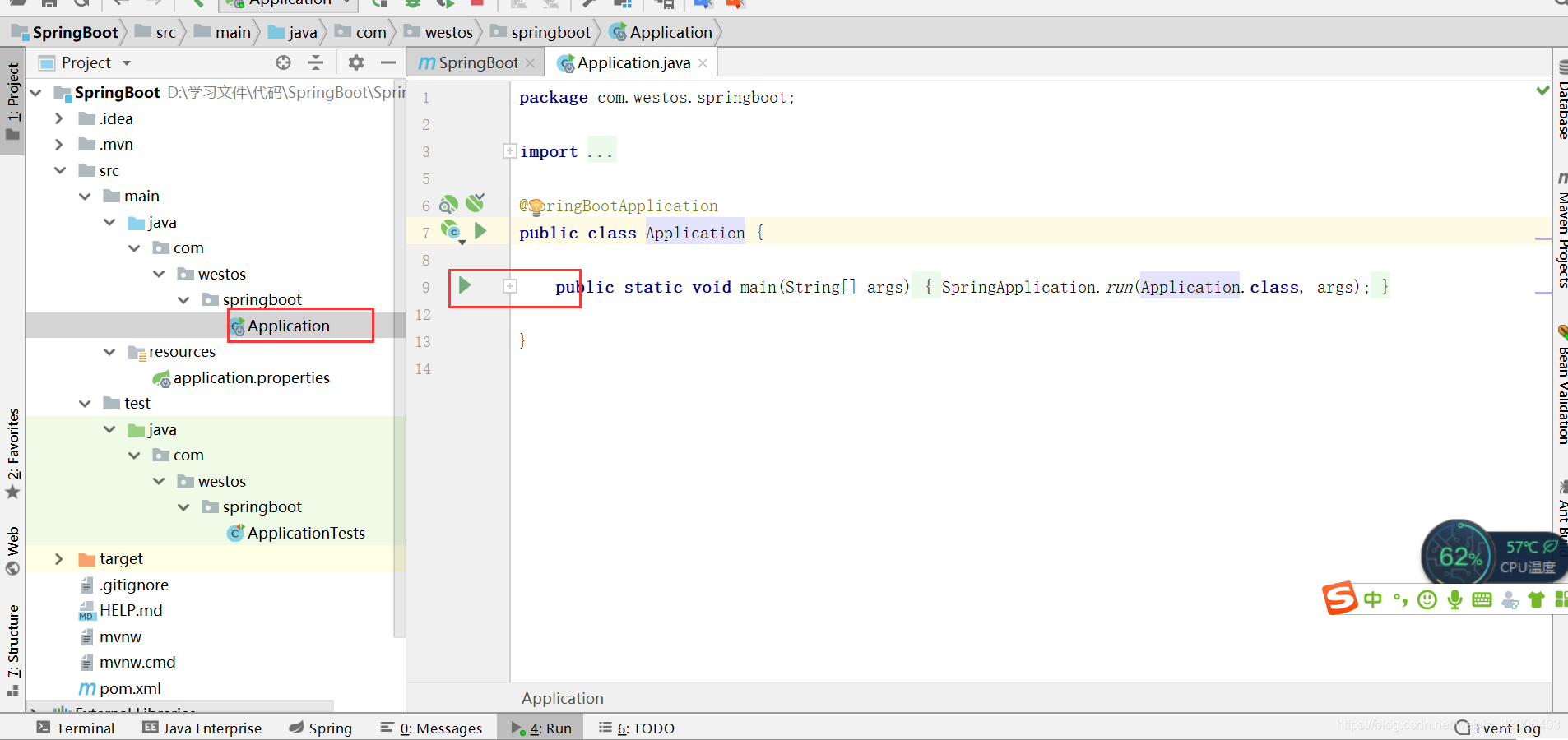Screen dimensions: 1568x740
Task: Click Application in the breadcrumb bar
Action: click(661, 32)
